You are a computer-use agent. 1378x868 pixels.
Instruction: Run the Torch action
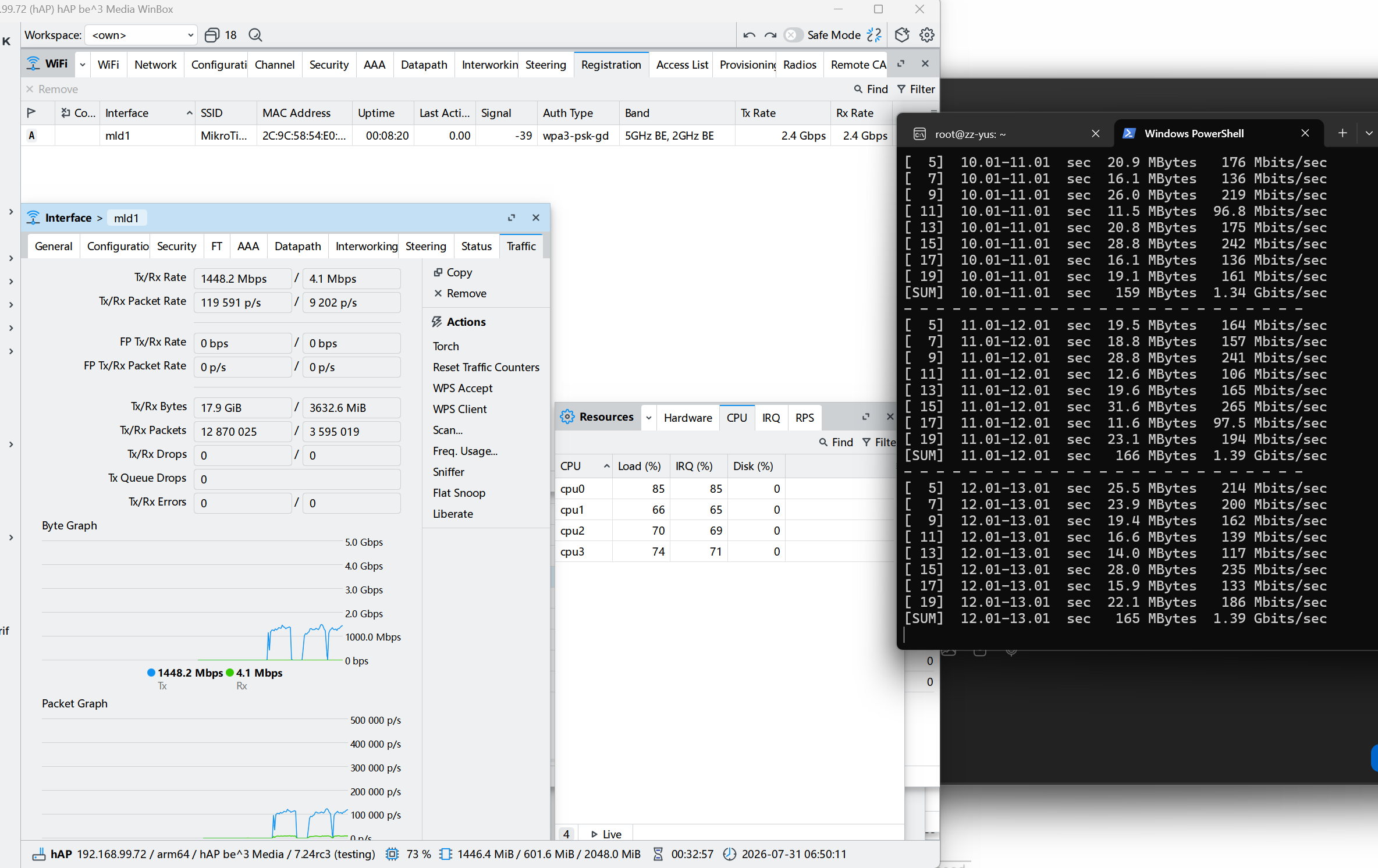446,346
